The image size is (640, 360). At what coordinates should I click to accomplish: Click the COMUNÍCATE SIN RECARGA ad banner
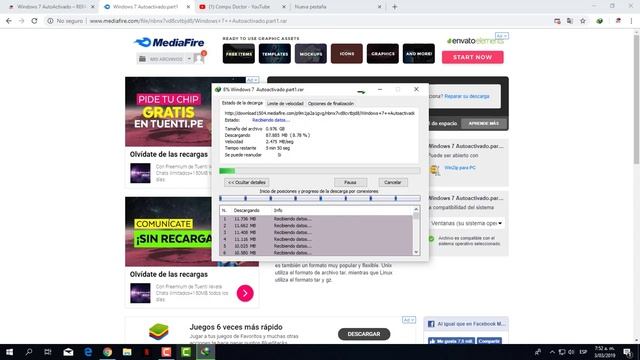(x=169, y=231)
